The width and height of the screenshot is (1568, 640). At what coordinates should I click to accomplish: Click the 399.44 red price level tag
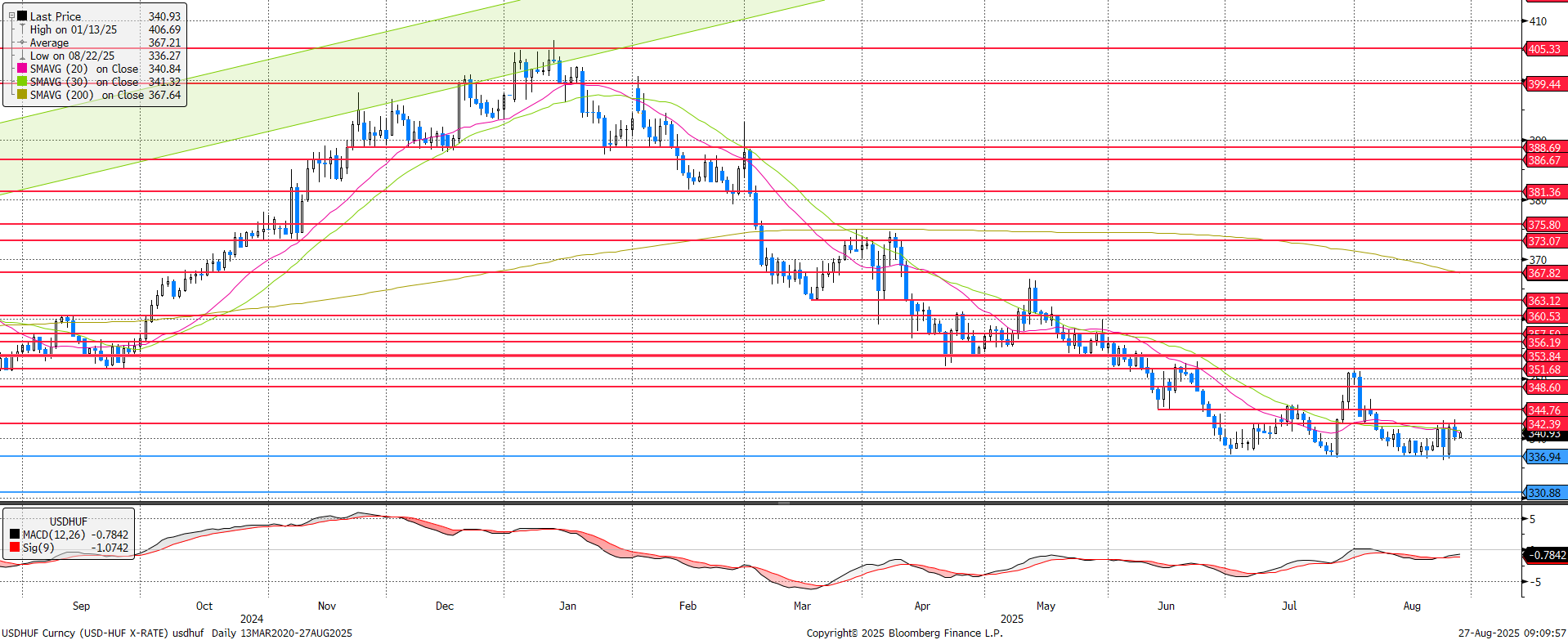pos(1544,84)
